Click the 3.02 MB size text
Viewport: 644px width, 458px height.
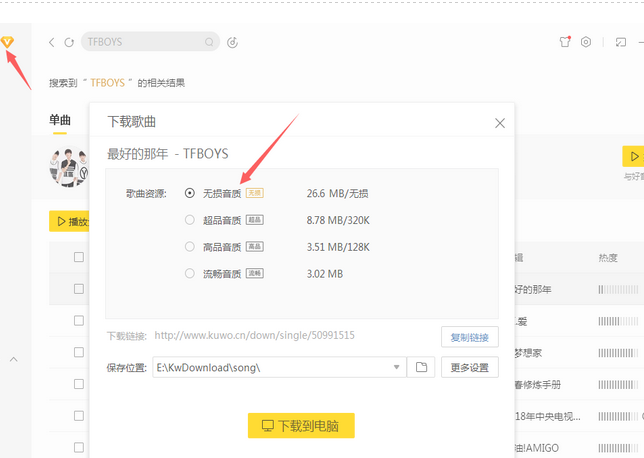tap(324, 274)
